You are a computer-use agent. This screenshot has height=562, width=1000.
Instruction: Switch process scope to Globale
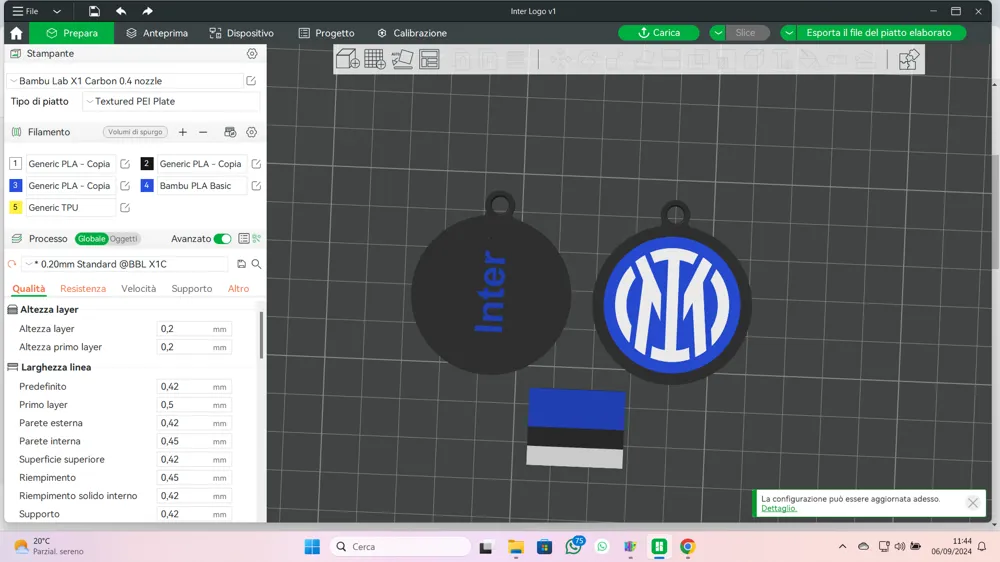pyautogui.click(x=91, y=239)
